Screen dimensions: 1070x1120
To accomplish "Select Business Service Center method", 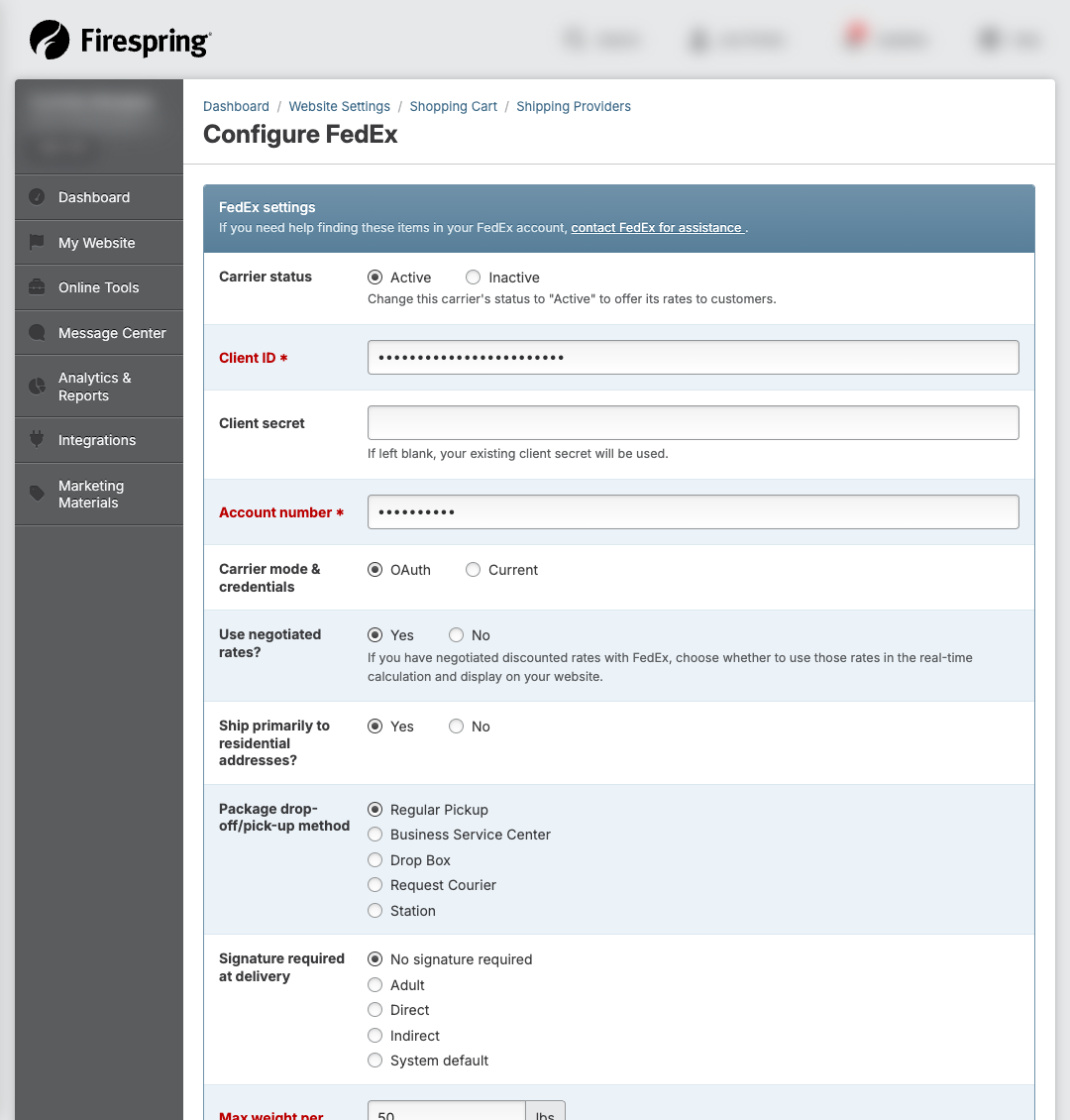I will pyautogui.click(x=374, y=835).
